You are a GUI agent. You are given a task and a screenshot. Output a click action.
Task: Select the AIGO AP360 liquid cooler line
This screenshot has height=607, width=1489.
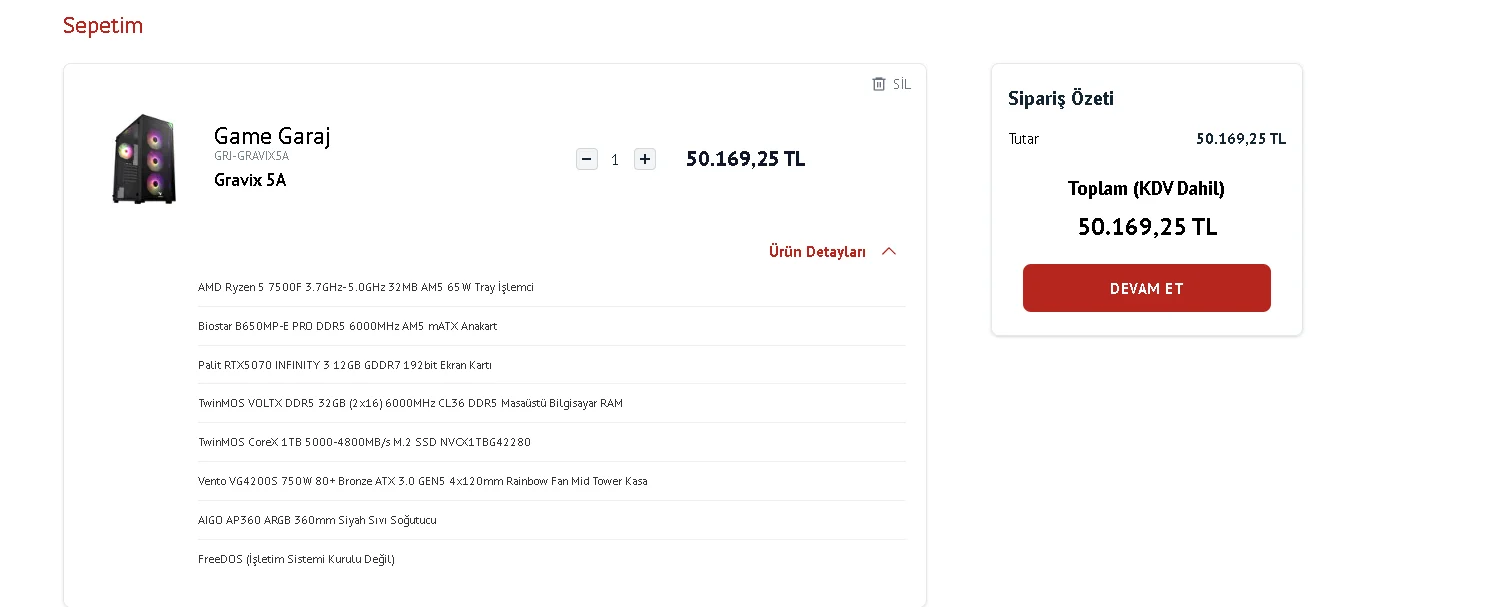pyautogui.click(x=317, y=520)
